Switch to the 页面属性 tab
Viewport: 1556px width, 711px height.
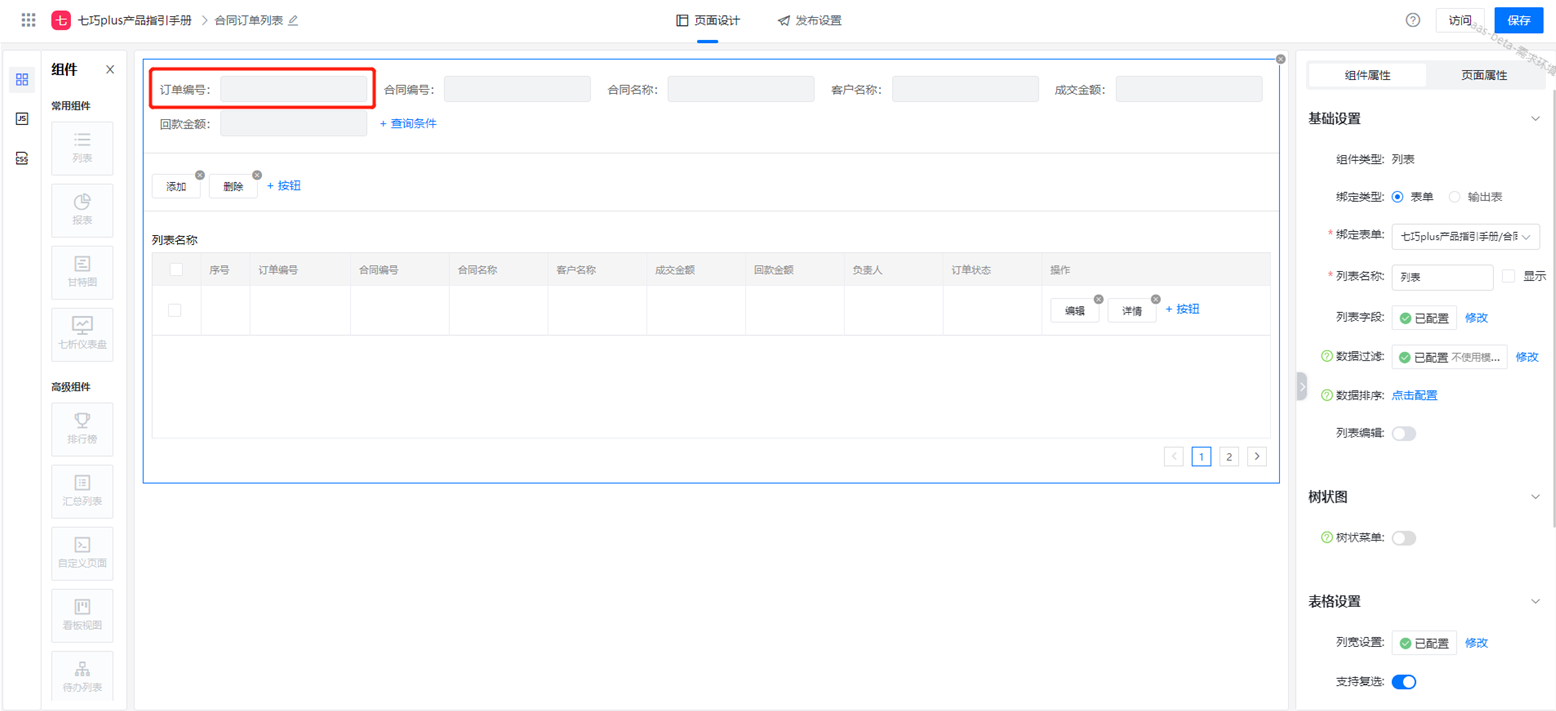pos(1483,75)
